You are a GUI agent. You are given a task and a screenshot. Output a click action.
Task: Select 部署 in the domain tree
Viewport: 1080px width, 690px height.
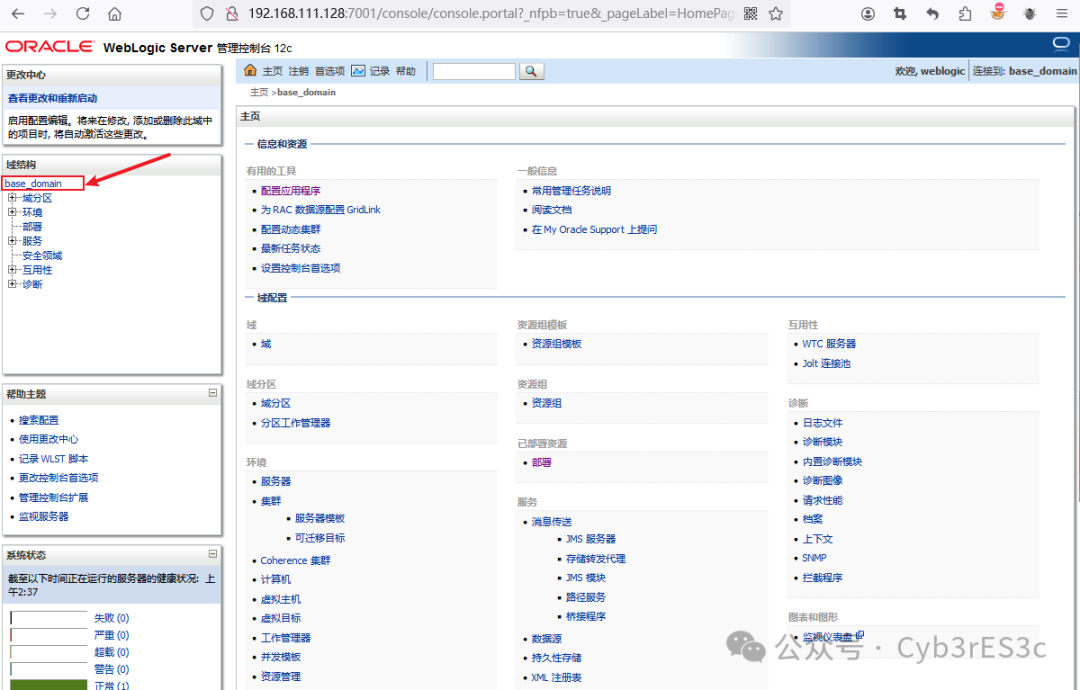tap(32, 227)
